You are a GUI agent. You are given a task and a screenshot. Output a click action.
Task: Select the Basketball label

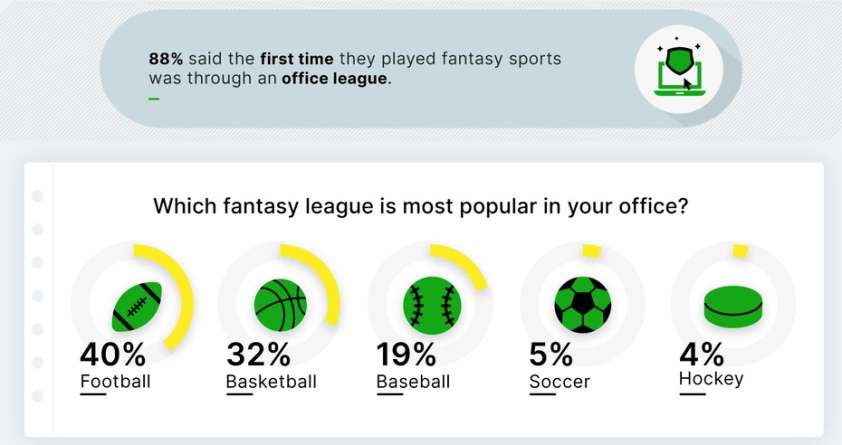pyautogui.click(x=271, y=381)
